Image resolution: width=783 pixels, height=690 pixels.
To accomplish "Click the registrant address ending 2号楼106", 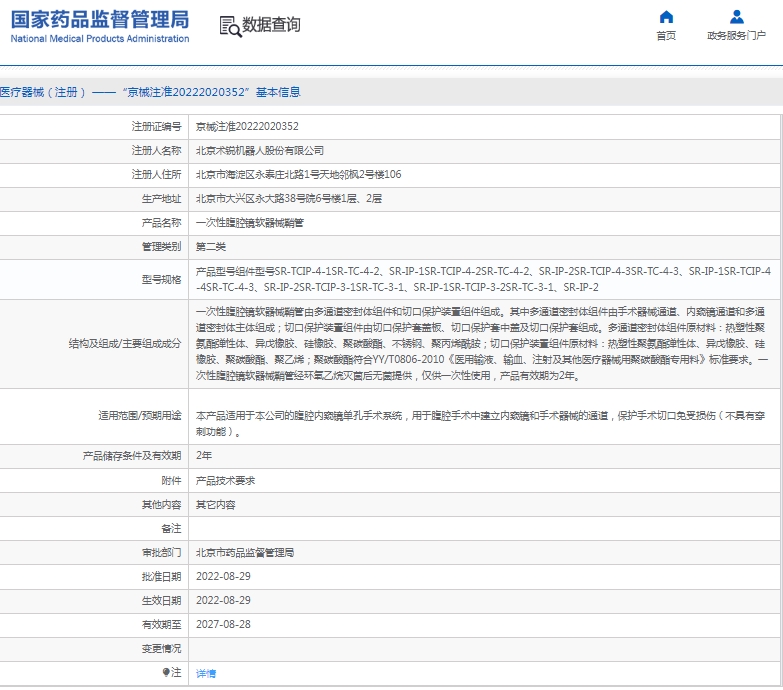I will click(299, 174).
